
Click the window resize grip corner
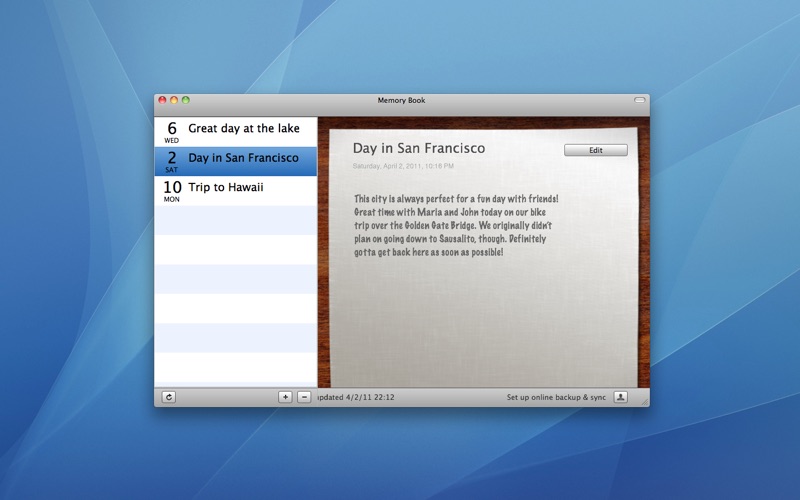[645, 402]
